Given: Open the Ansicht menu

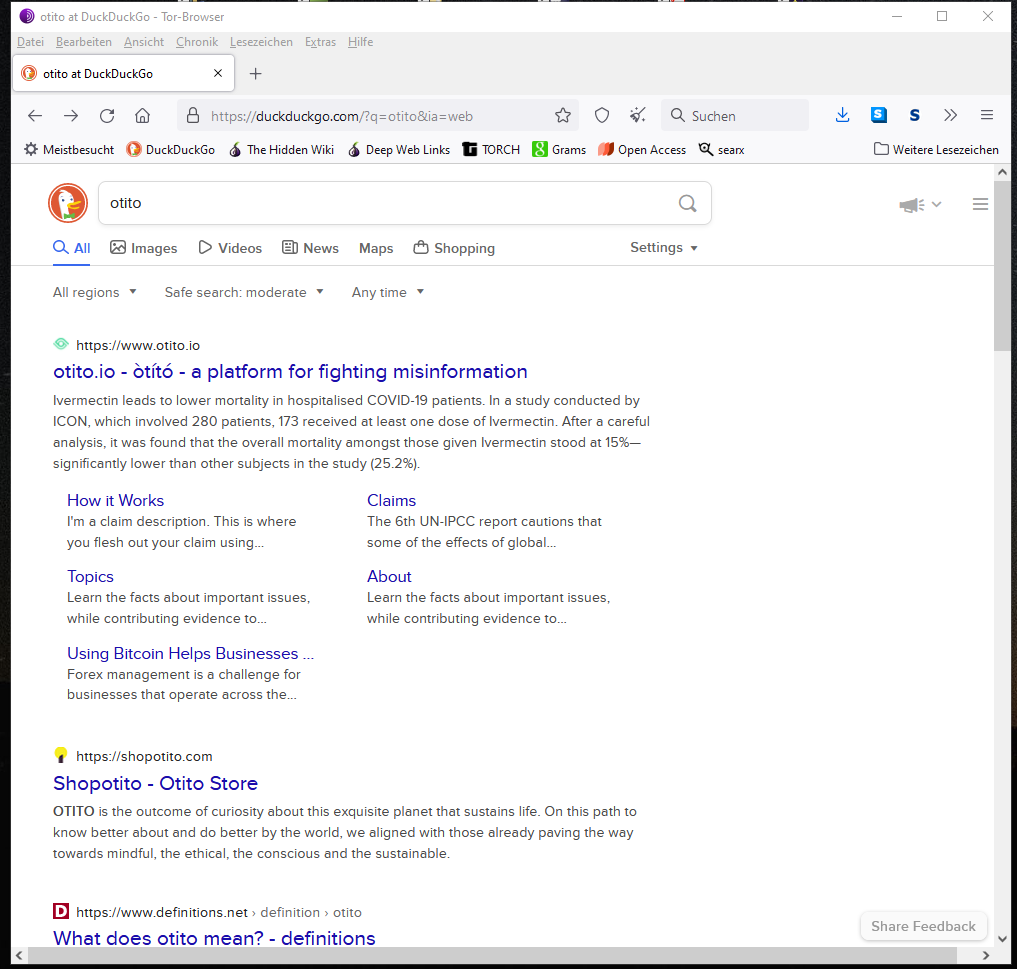Looking at the screenshot, I should coord(144,42).
